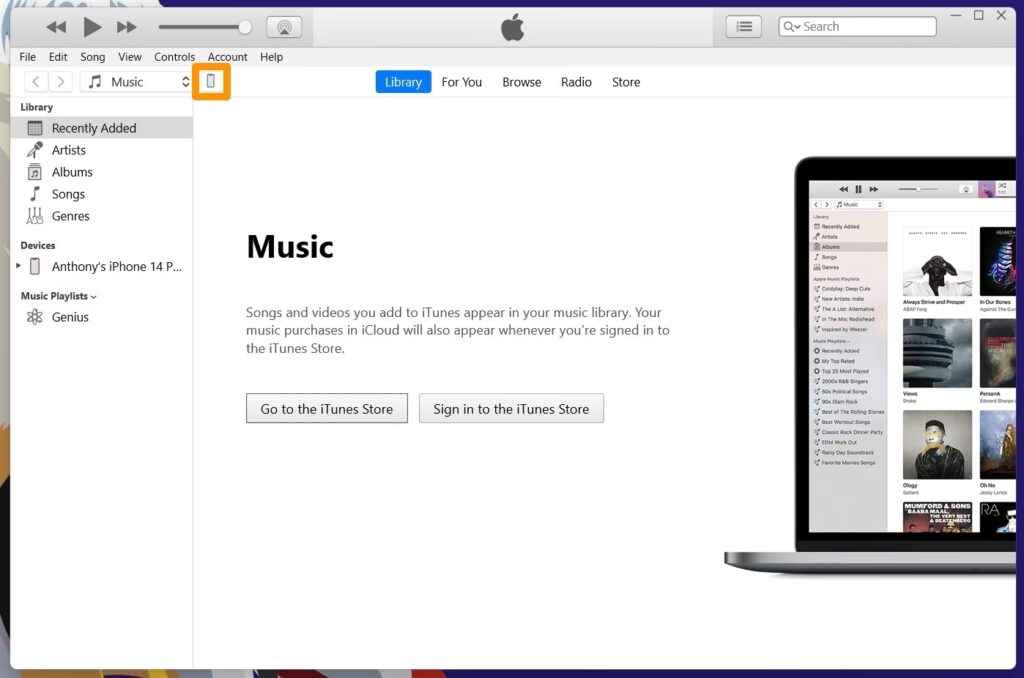Click the Fast-forward next track button

pyautogui.click(x=127, y=27)
